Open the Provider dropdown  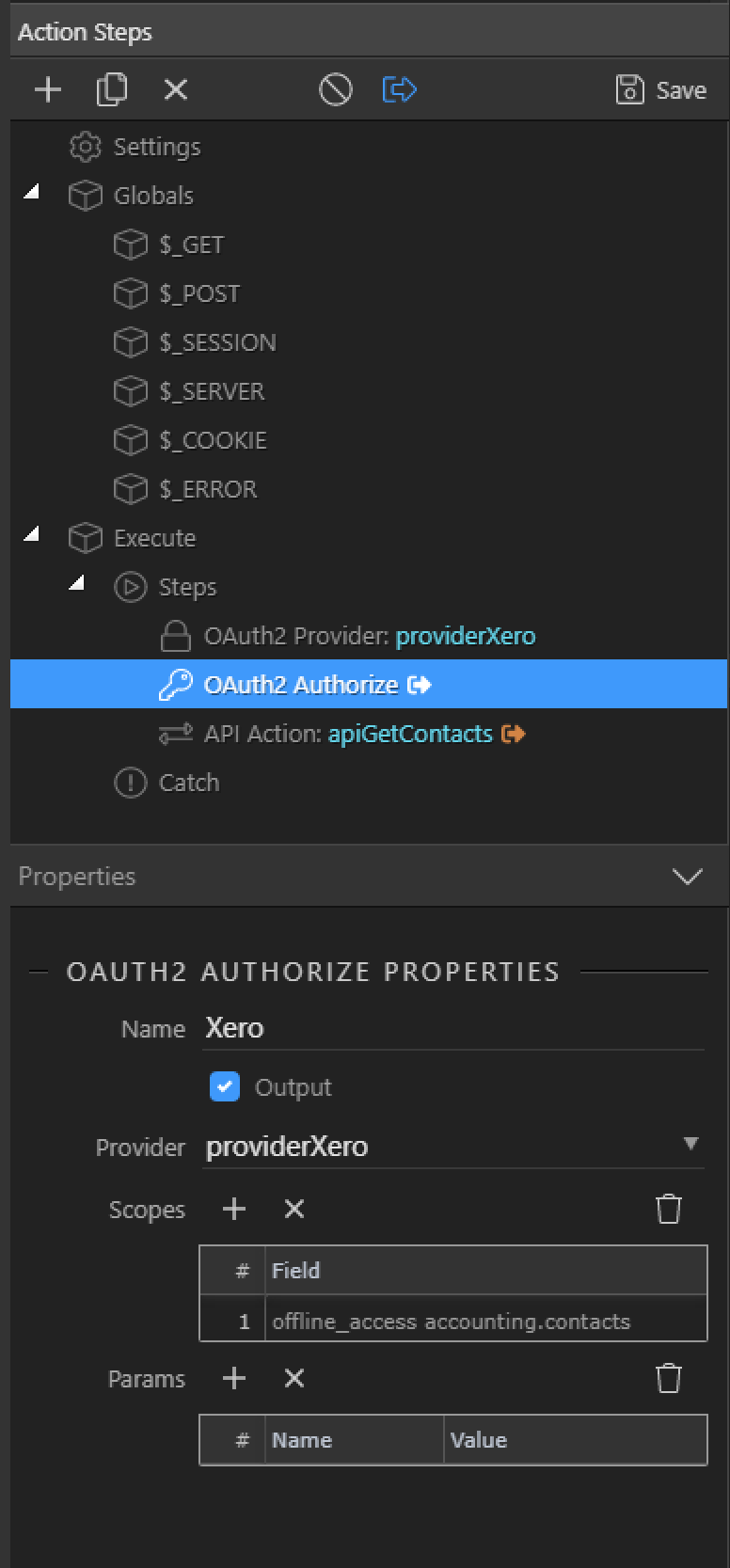coord(691,1146)
